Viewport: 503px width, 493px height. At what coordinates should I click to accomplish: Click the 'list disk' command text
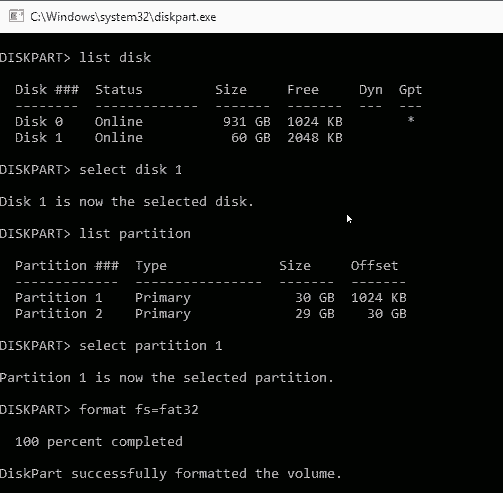(115, 58)
